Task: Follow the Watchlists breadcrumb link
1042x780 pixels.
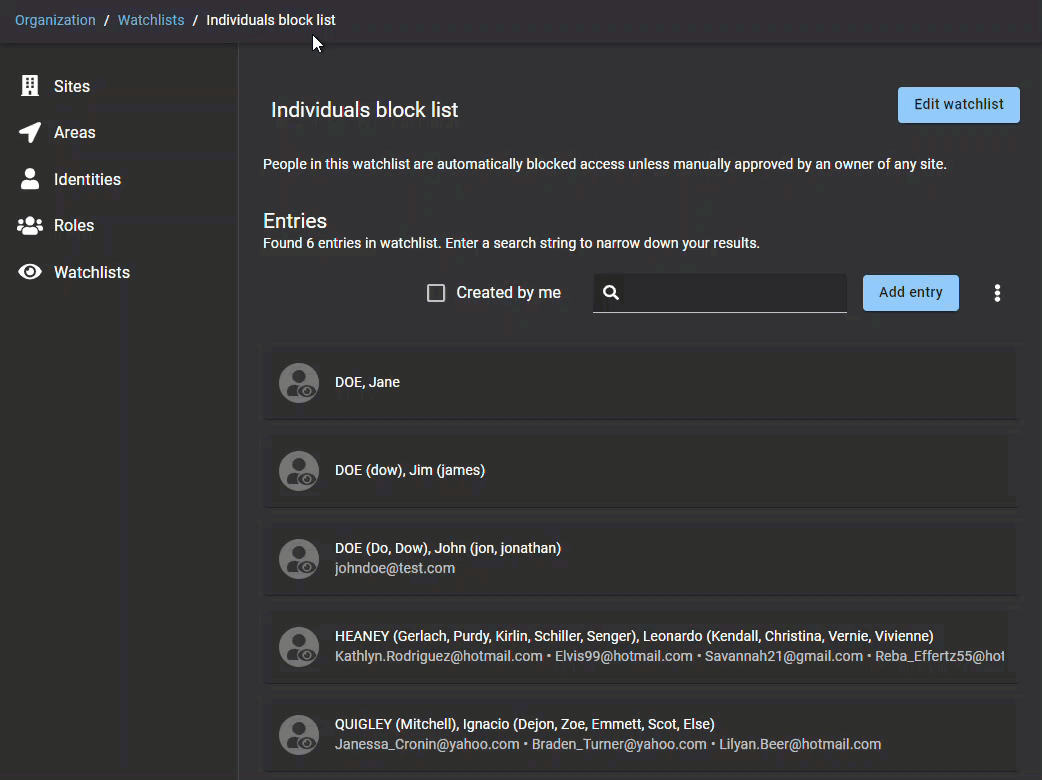Action: coord(151,20)
